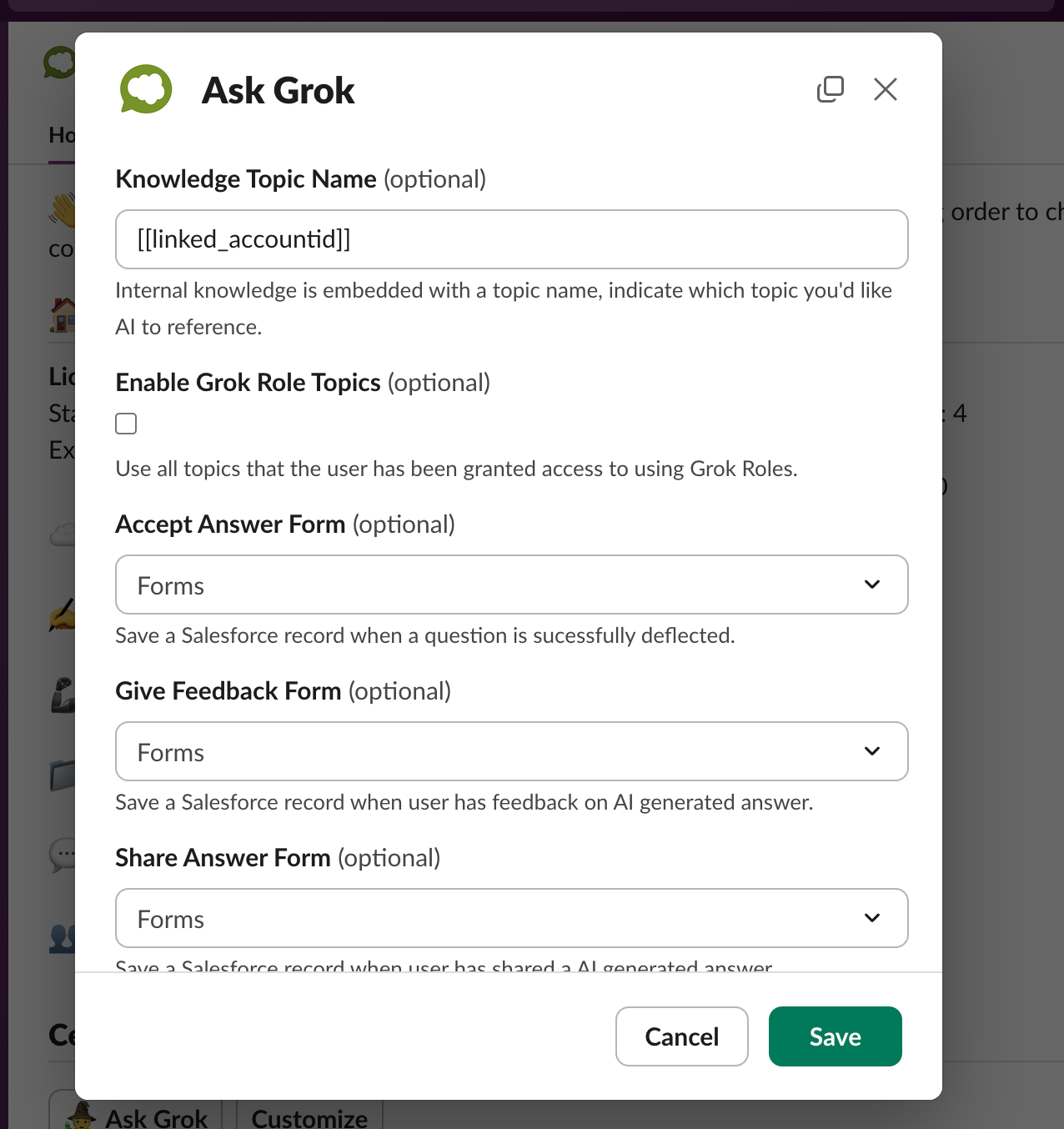
Task: Click the house emoji in the sidebar
Action: [63, 315]
